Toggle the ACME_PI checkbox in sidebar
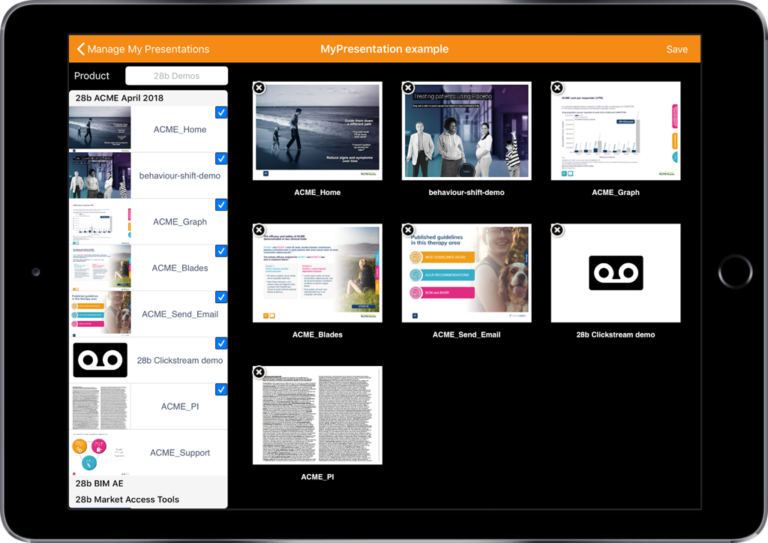The height and width of the screenshot is (543, 768). click(x=221, y=389)
